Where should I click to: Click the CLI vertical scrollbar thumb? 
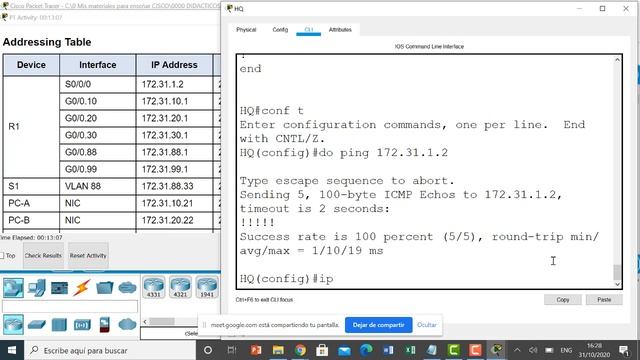tap(617, 272)
